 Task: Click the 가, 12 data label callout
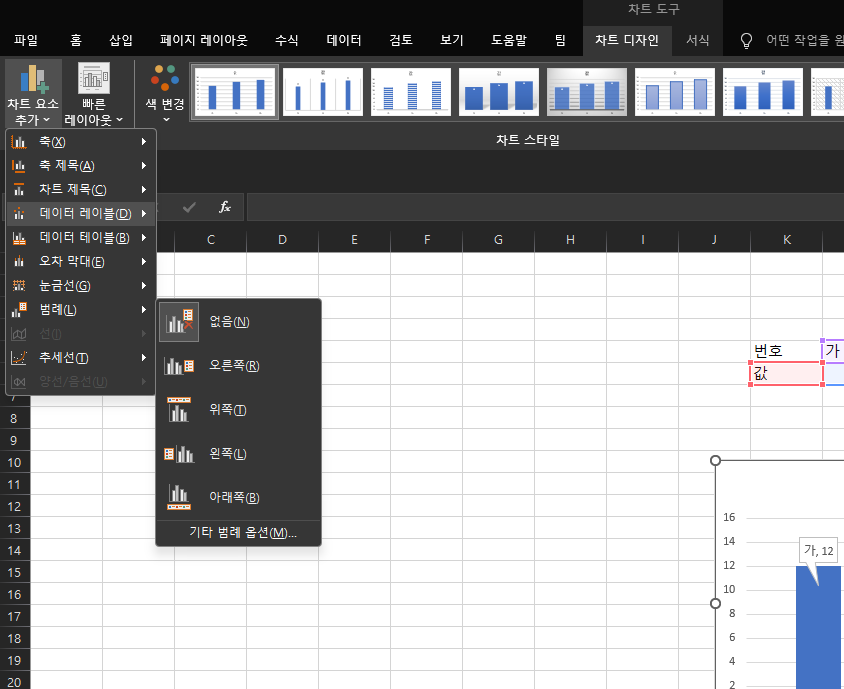pyautogui.click(x=819, y=551)
